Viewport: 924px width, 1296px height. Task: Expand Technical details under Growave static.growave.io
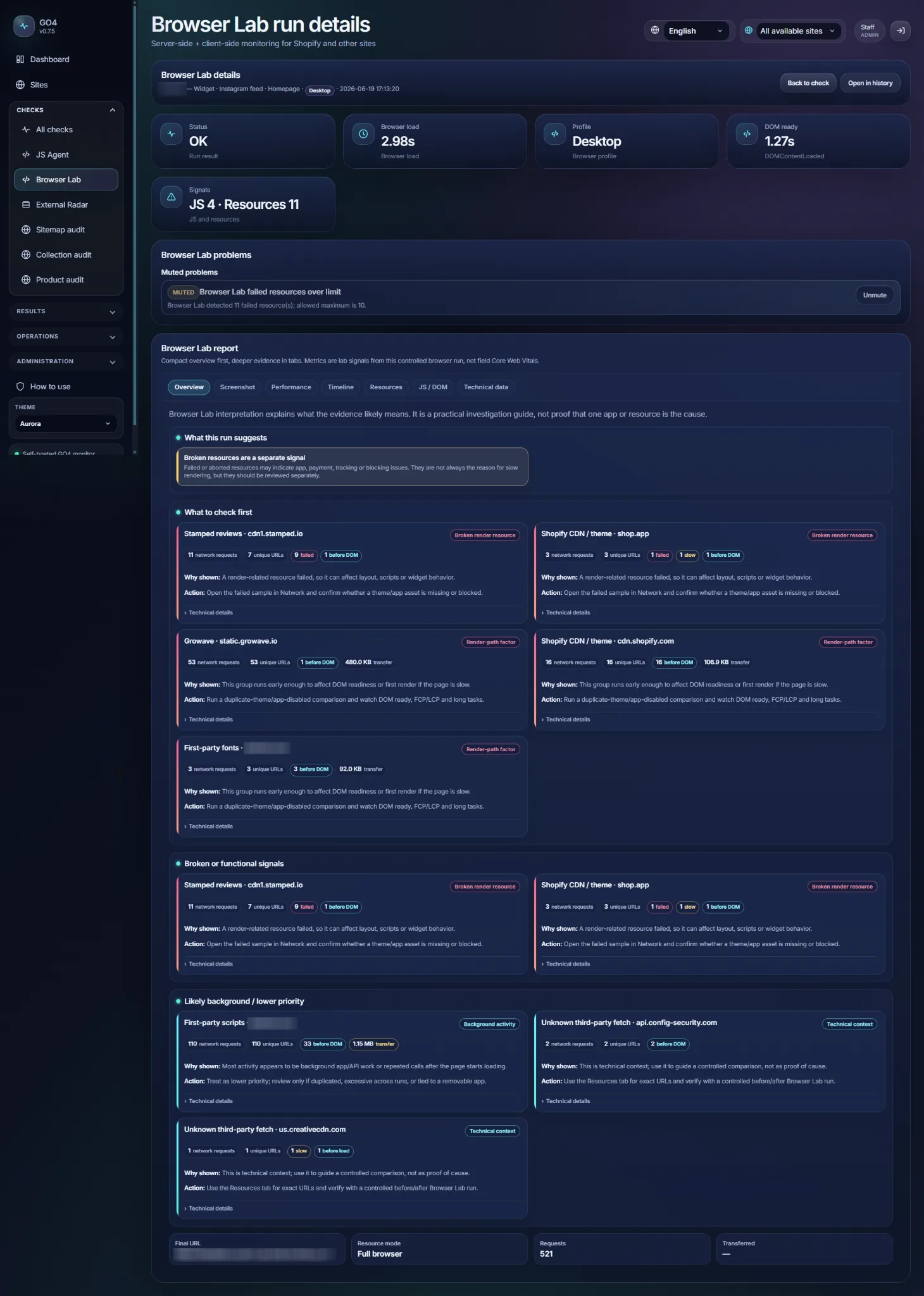coord(209,720)
